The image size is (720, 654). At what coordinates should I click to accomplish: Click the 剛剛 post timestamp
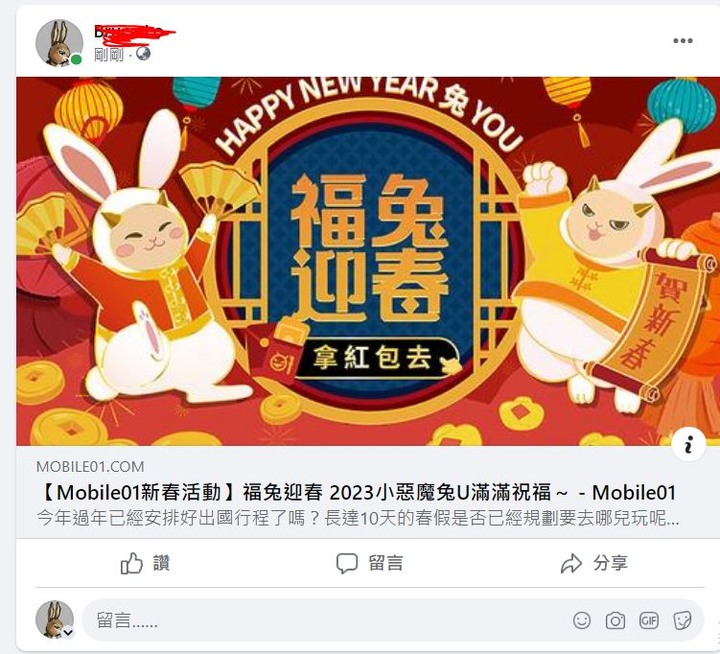coord(109,54)
